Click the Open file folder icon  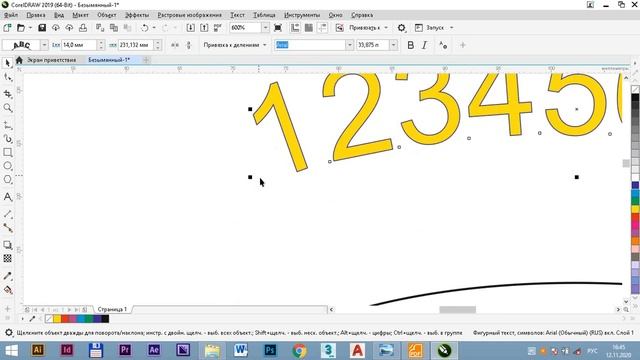20,28
